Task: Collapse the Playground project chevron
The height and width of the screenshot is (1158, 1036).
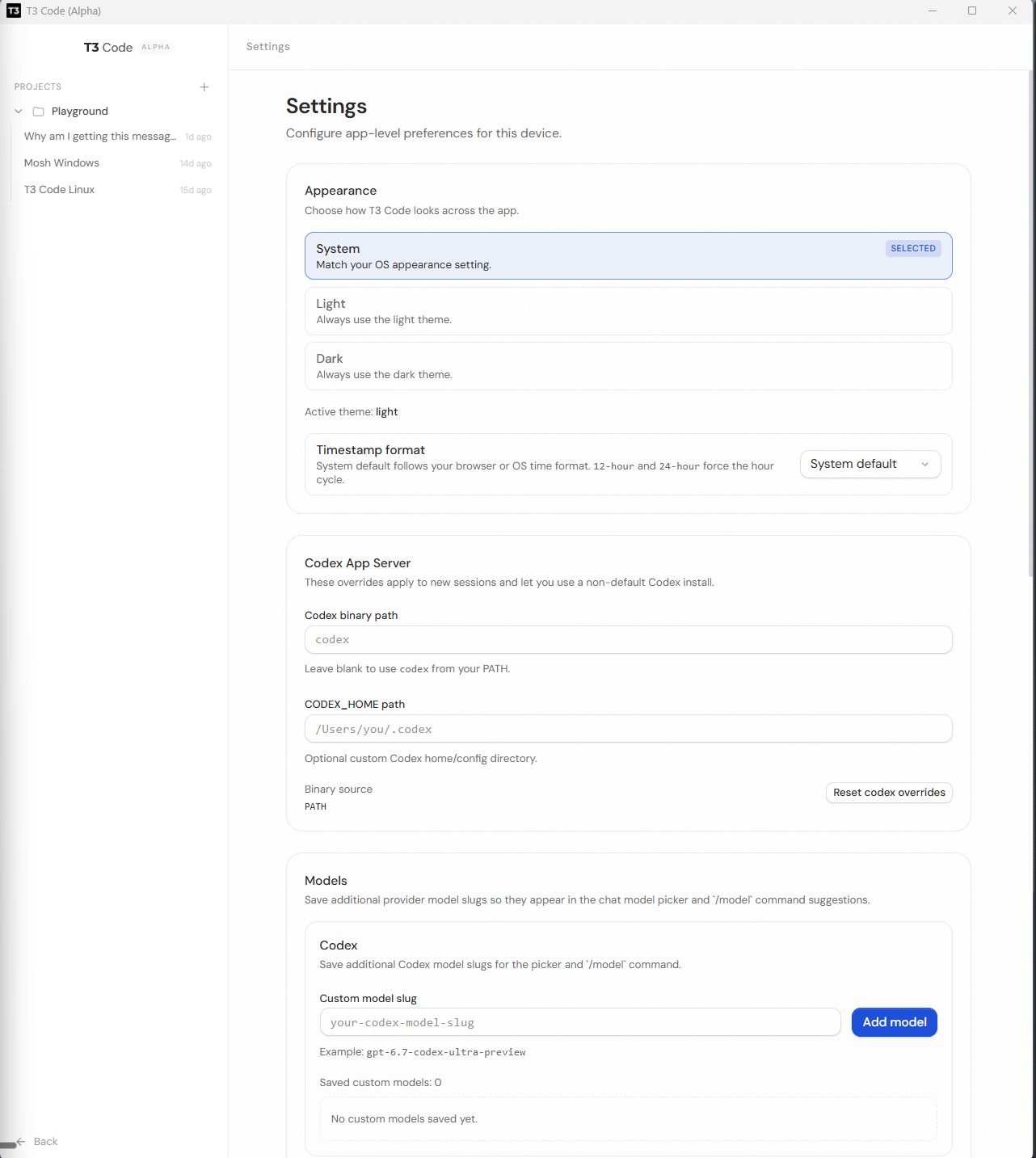Action: pos(19,112)
